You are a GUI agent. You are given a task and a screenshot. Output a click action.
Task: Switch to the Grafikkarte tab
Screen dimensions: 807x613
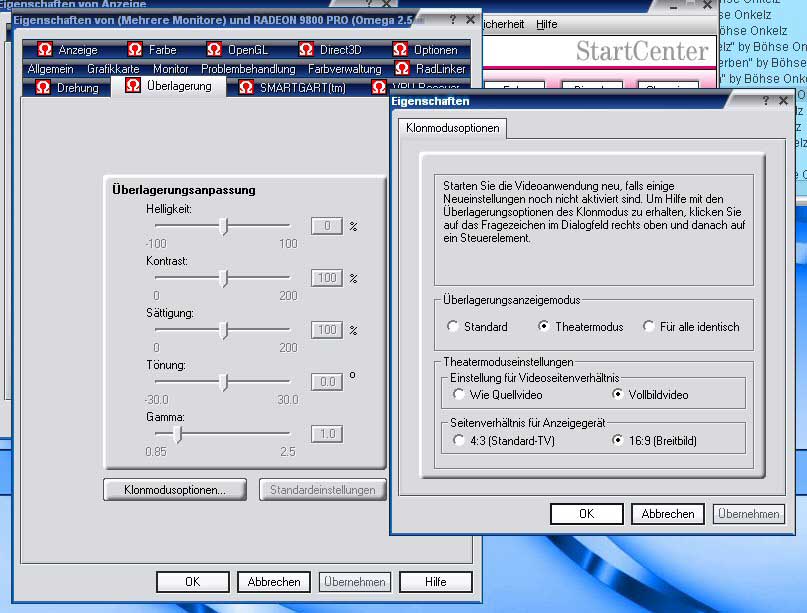(x=113, y=69)
